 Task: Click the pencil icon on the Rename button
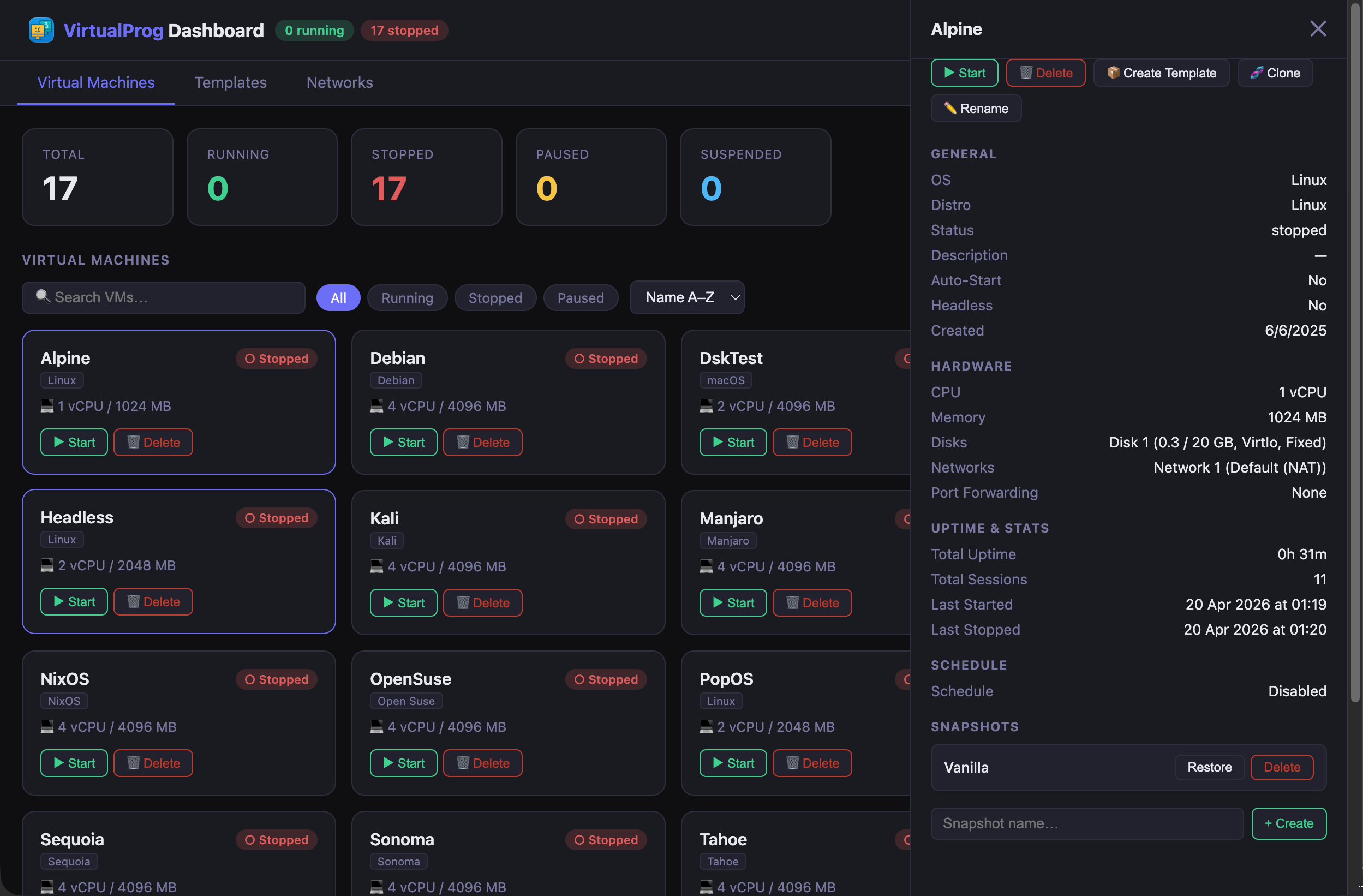pyautogui.click(x=951, y=108)
